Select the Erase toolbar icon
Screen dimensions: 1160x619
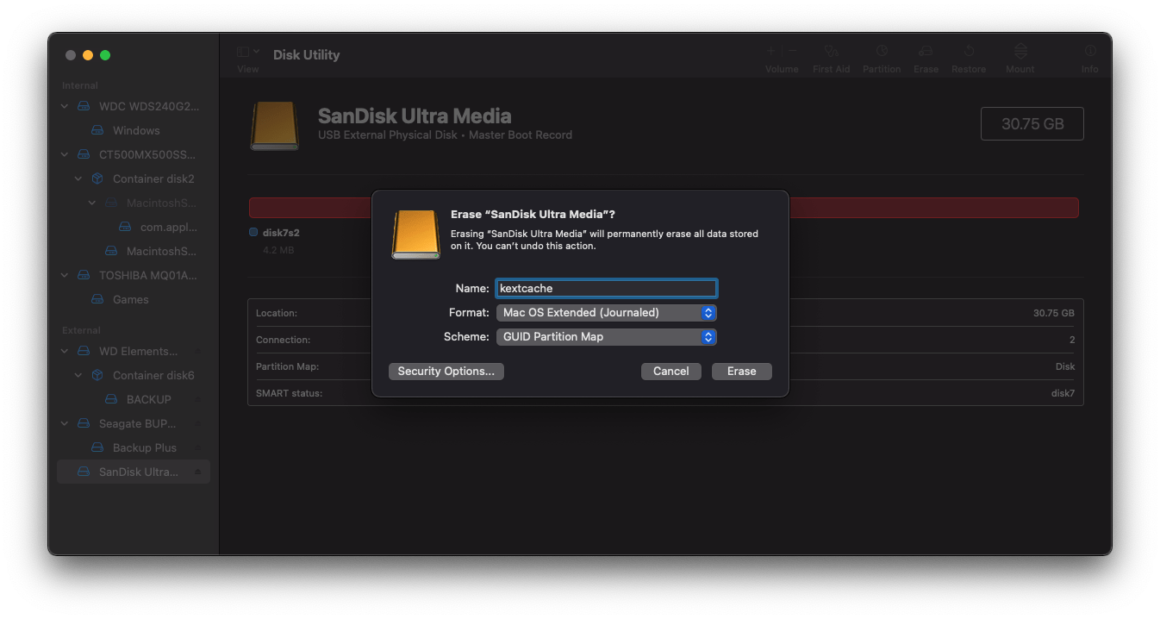tap(925, 52)
